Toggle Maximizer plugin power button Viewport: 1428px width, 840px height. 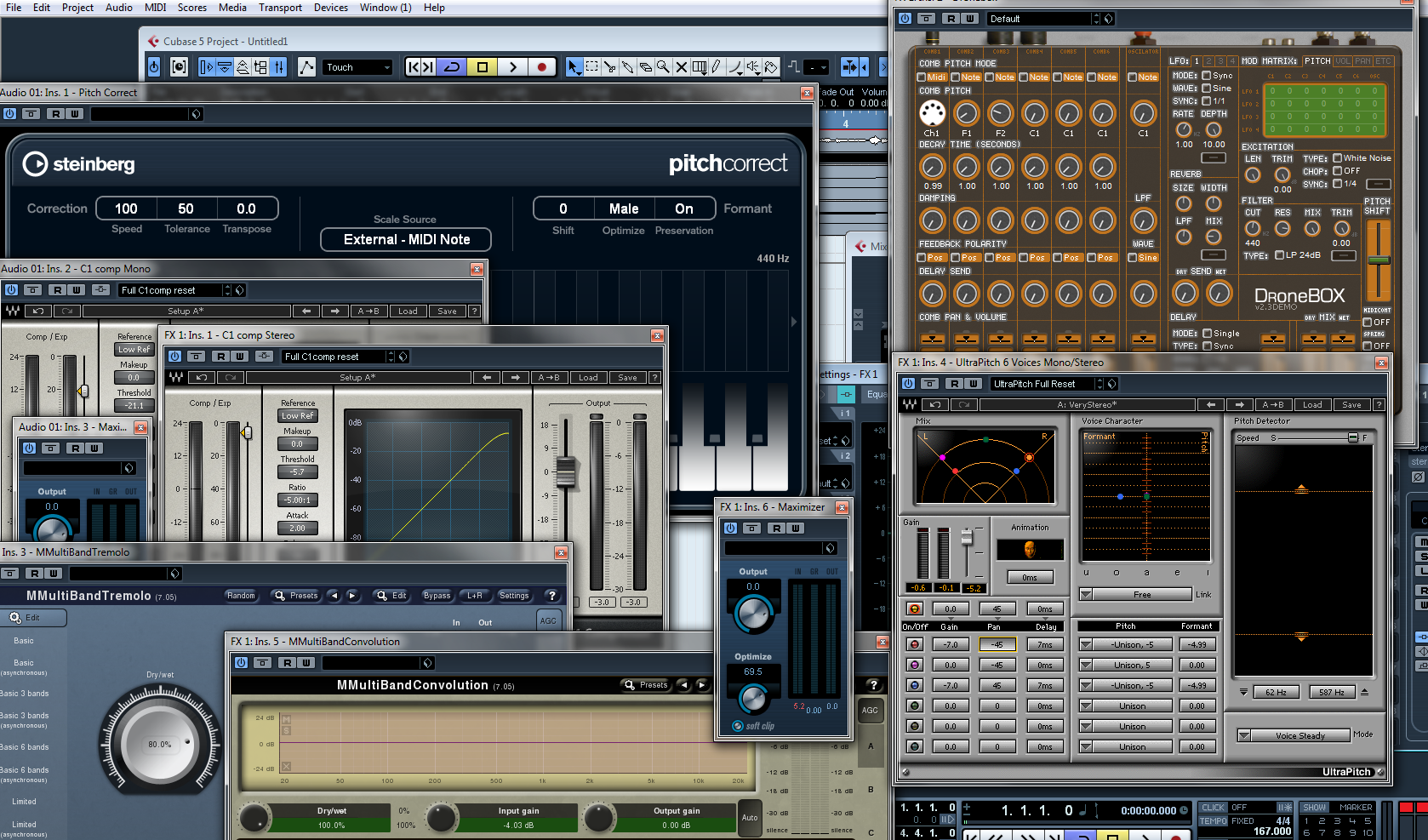[730, 529]
